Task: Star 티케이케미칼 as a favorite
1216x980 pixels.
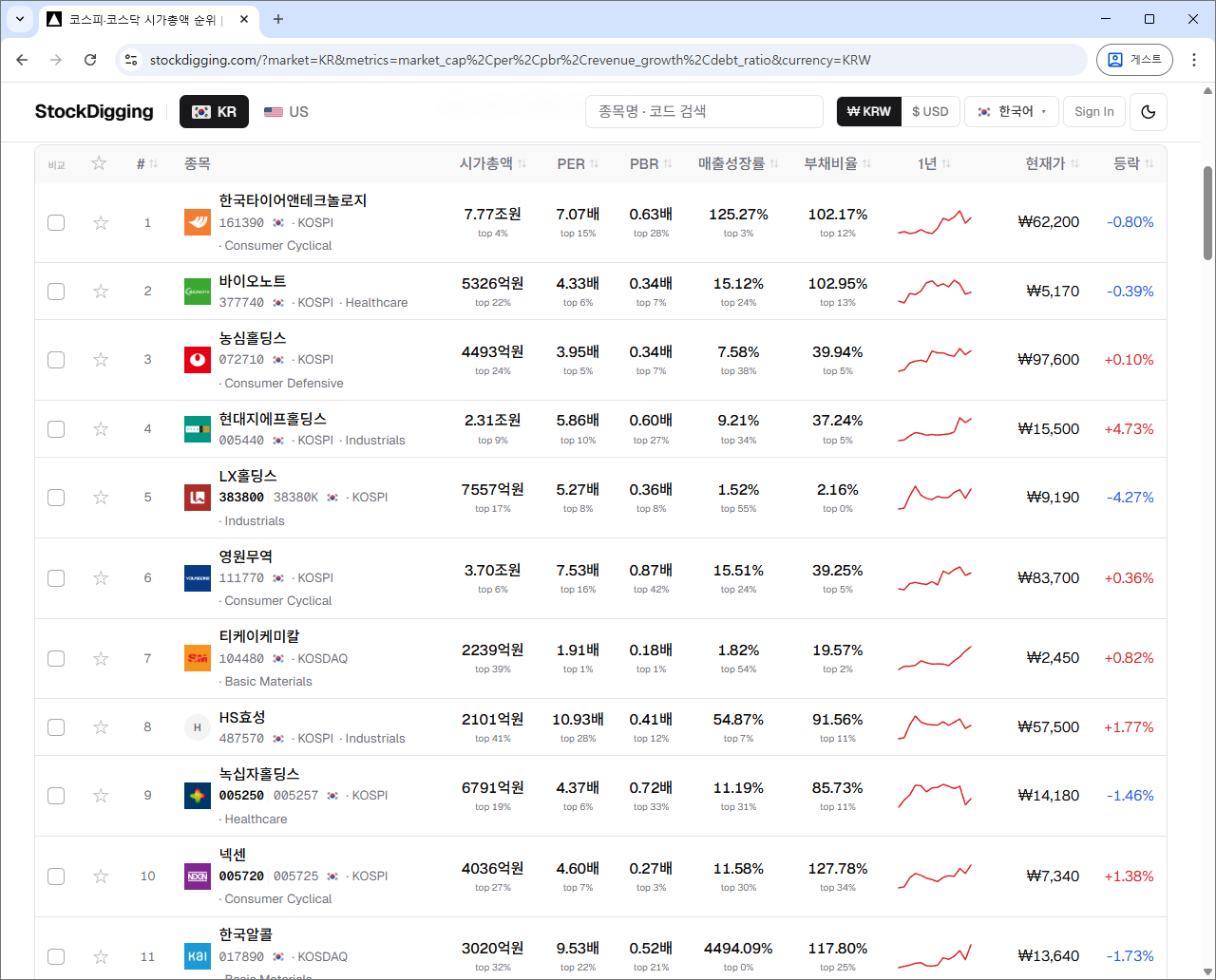Action: [101, 658]
